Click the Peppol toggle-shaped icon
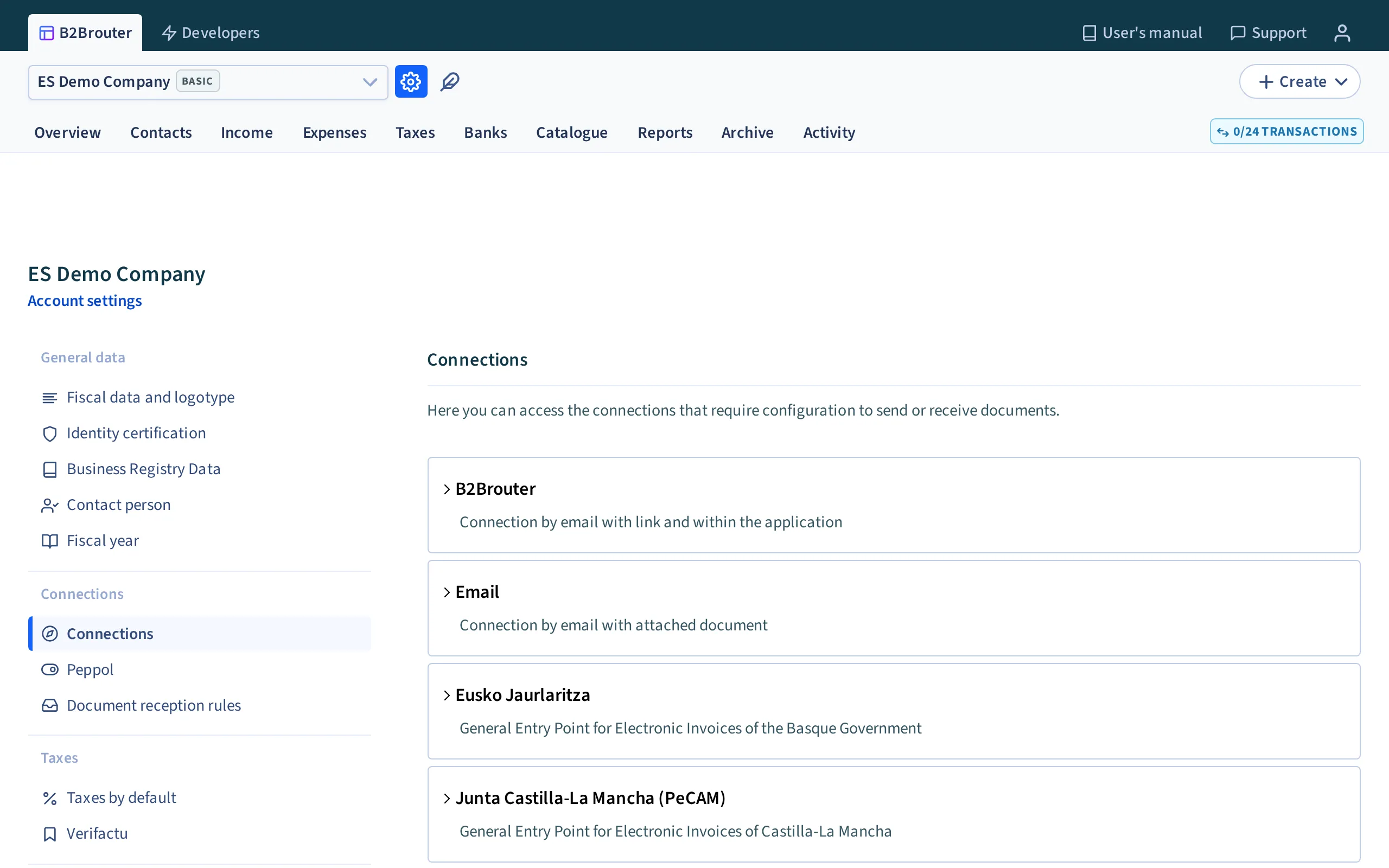1389x868 pixels. pos(50,669)
